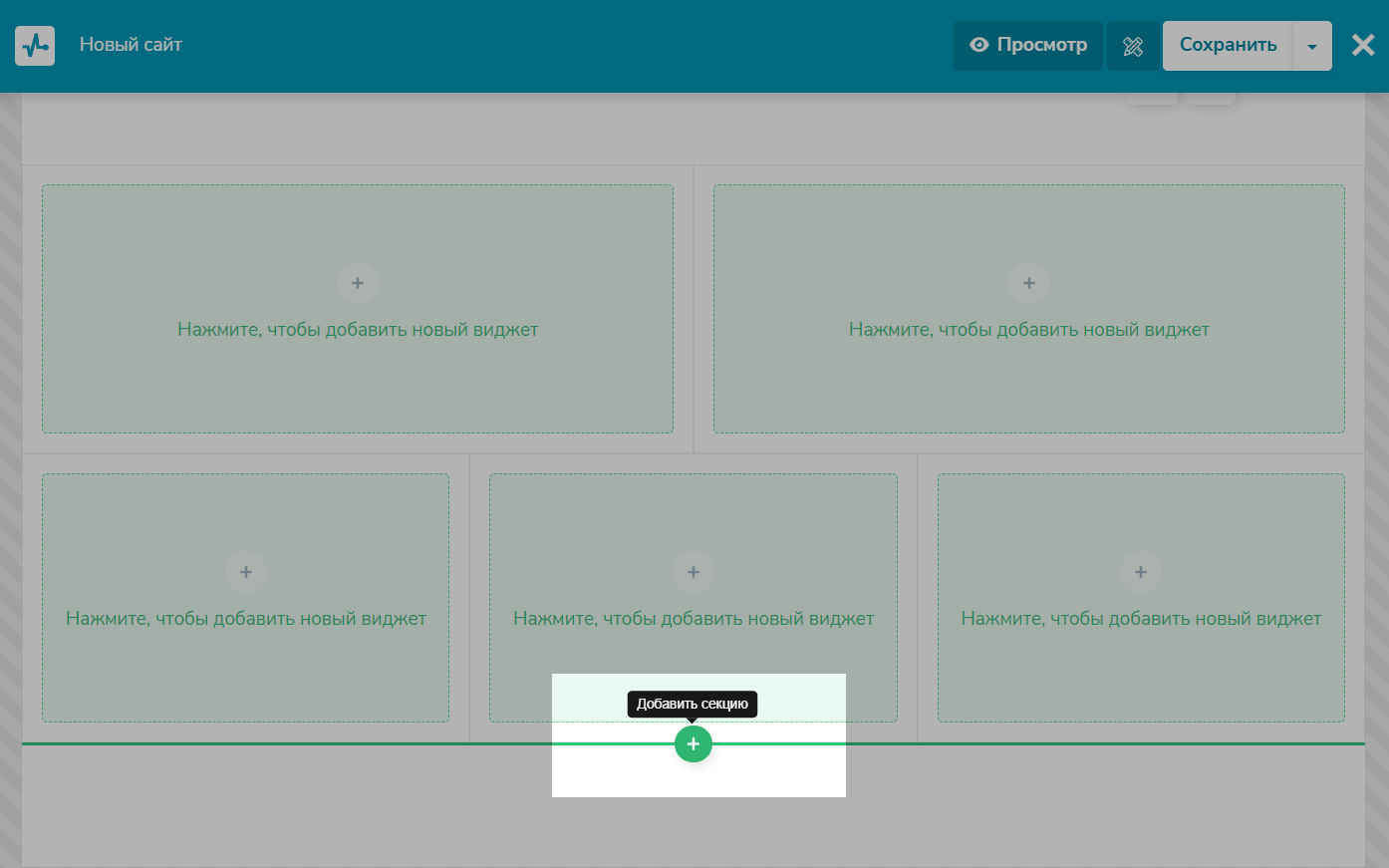Expand the dropdown arrow beside Сохранить
Image resolution: width=1389 pixels, height=868 pixels.
tap(1312, 47)
